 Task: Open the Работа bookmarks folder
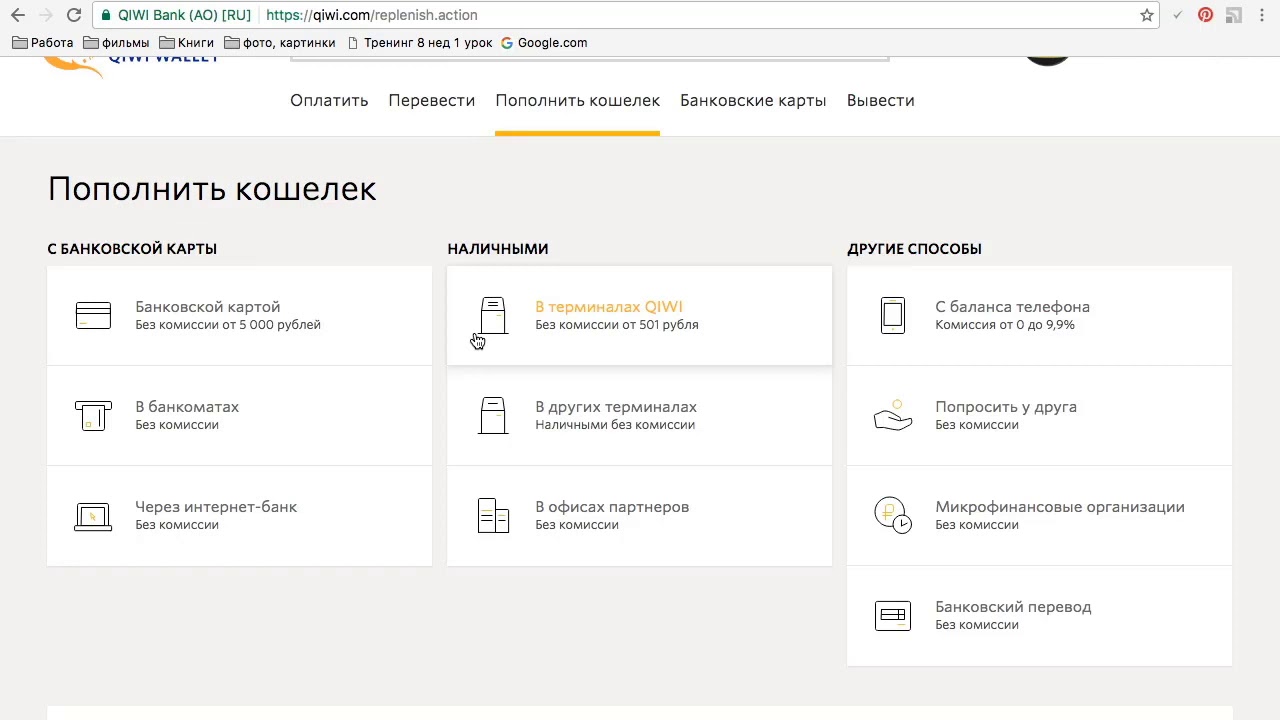point(43,43)
